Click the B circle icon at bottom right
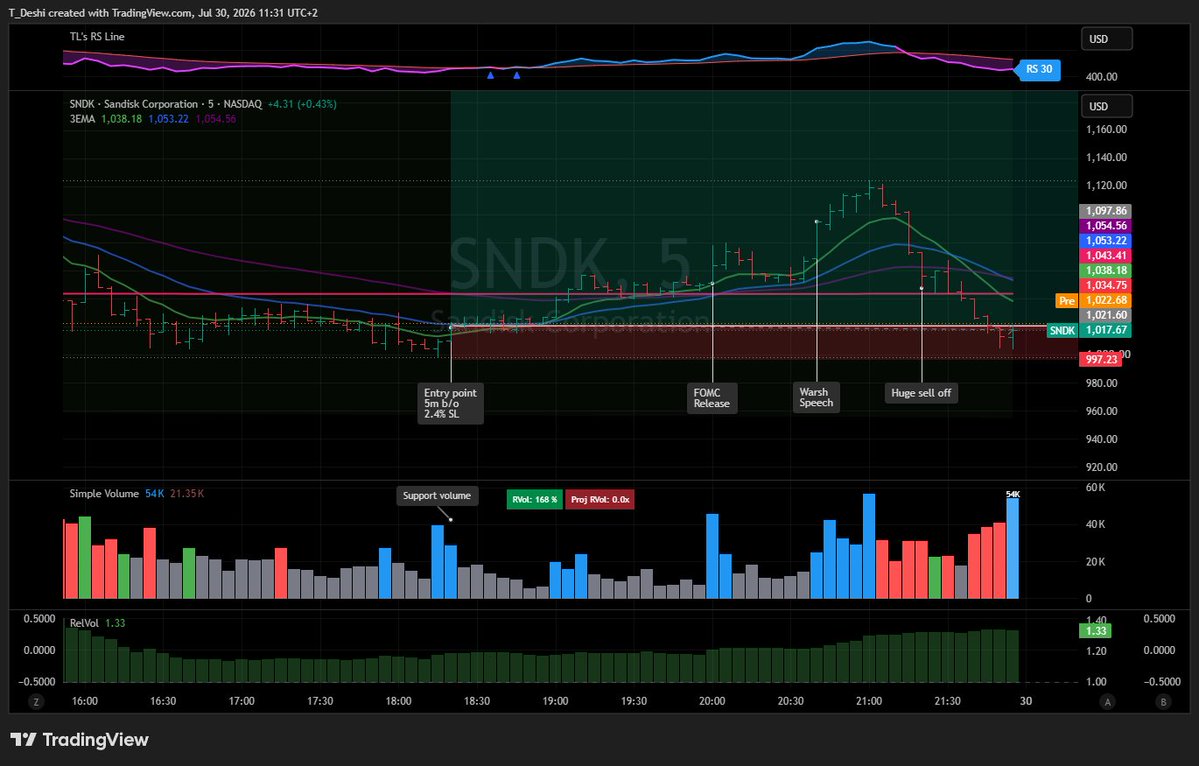1199x766 pixels. pos(1163,702)
